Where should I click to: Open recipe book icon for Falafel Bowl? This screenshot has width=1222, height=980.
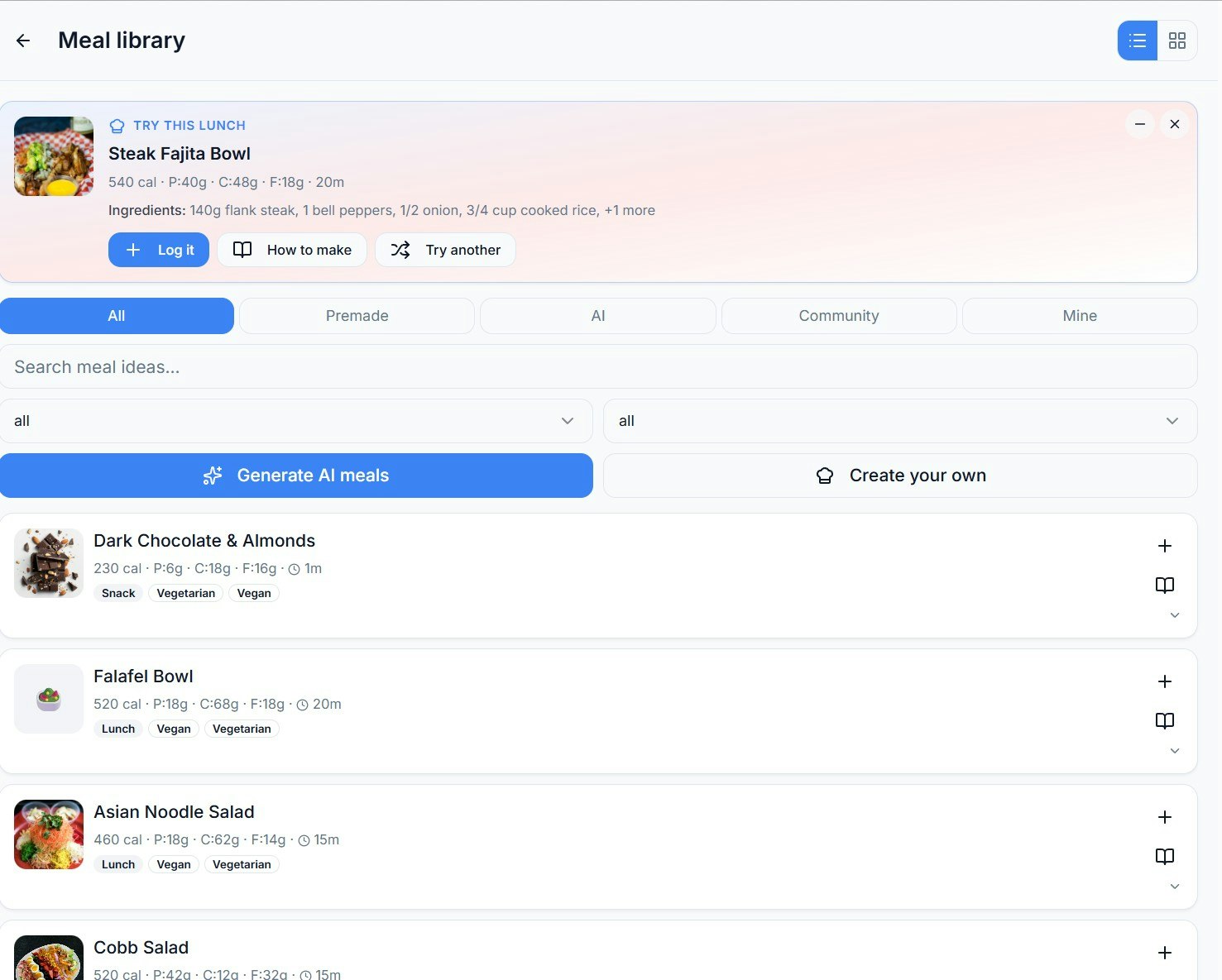pyautogui.click(x=1165, y=721)
